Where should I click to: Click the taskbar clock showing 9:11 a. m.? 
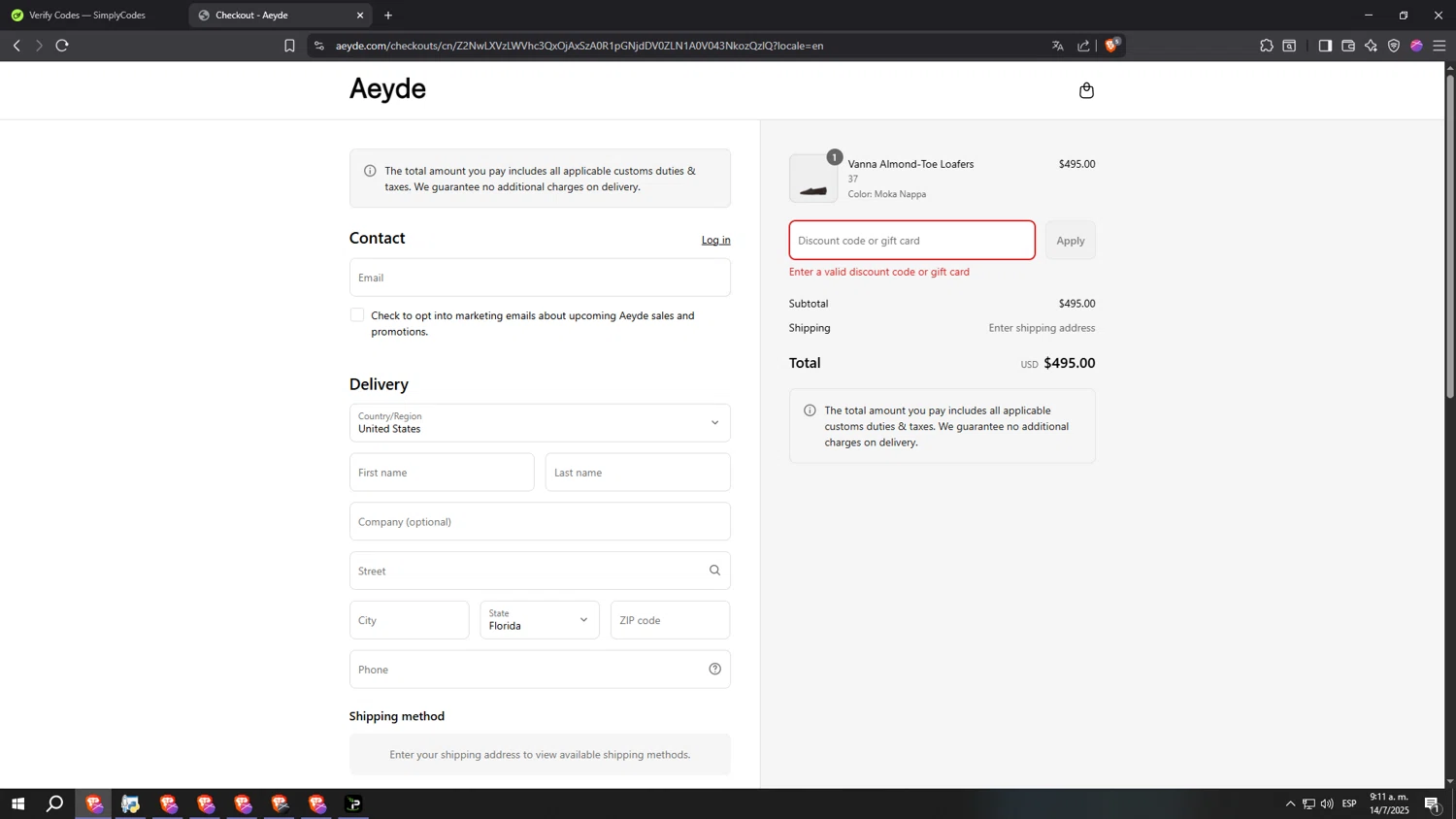(1389, 803)
